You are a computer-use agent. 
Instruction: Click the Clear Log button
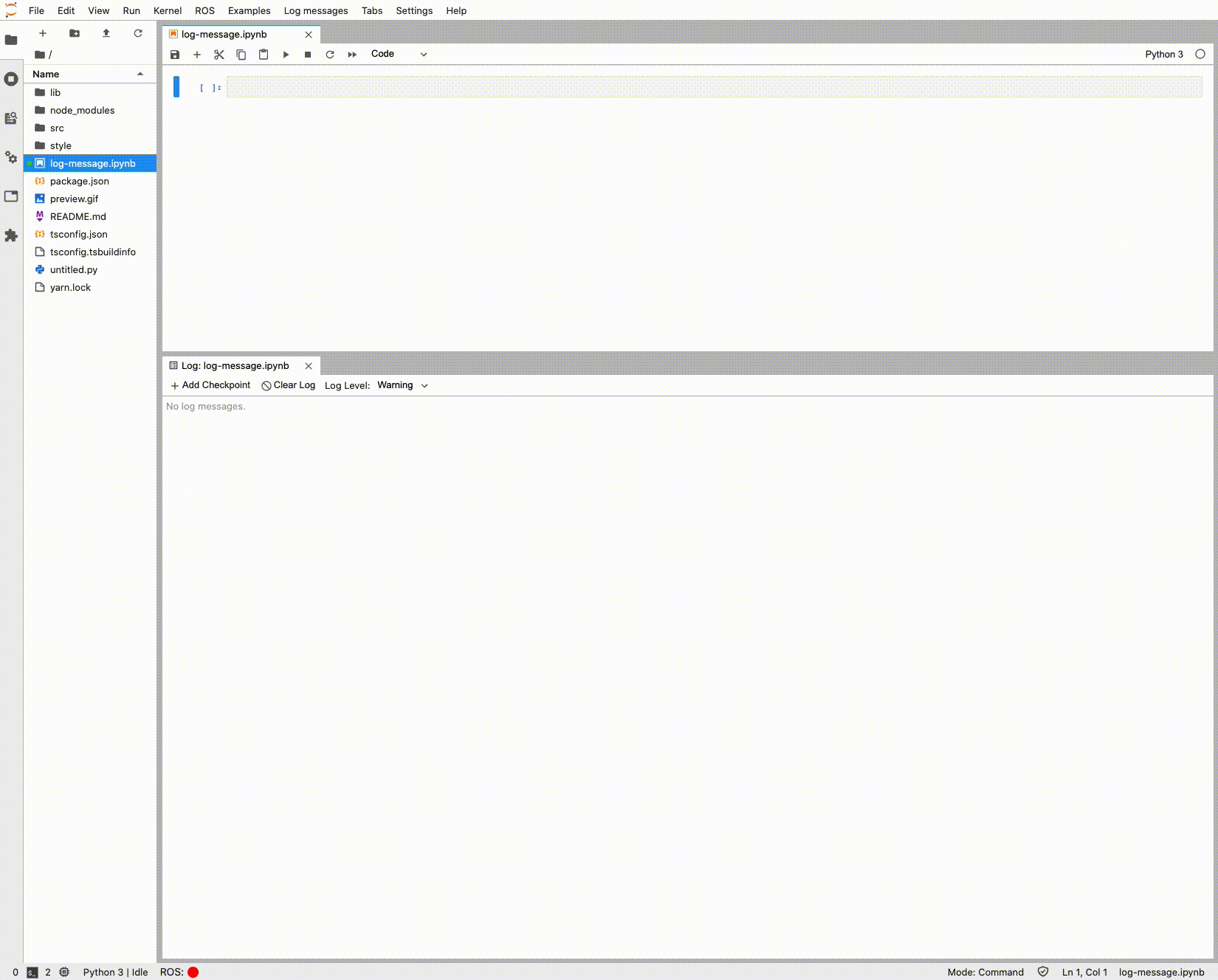pos(289,385)
